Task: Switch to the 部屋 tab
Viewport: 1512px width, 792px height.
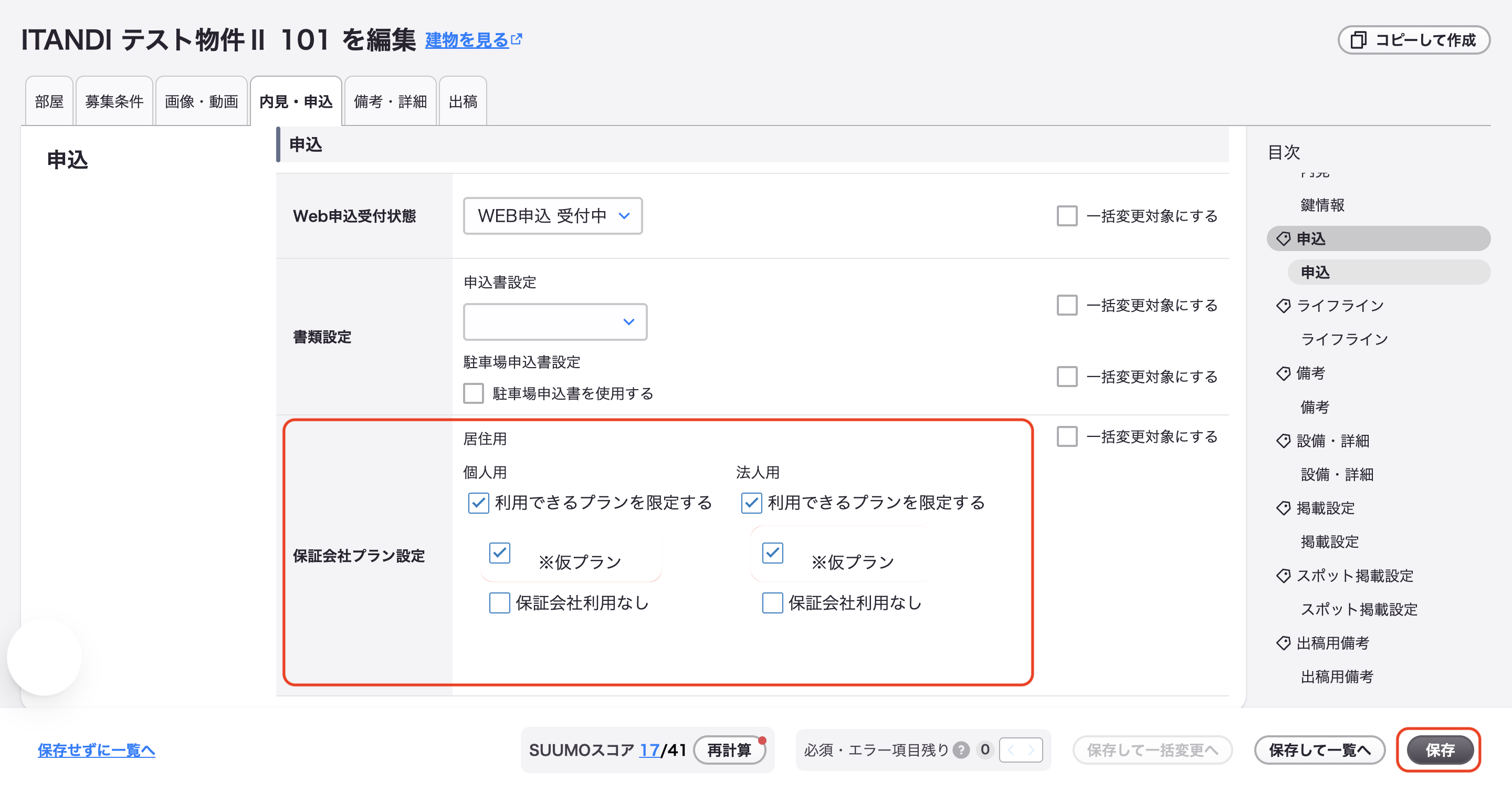Action: coord(49,101)
